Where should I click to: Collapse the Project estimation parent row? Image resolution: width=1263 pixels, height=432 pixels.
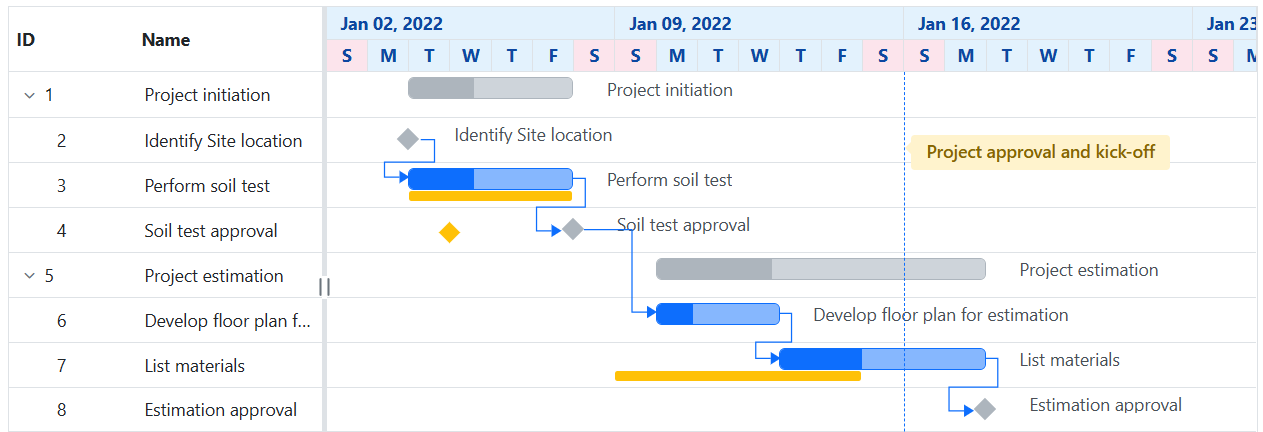[x=29, y=276]
